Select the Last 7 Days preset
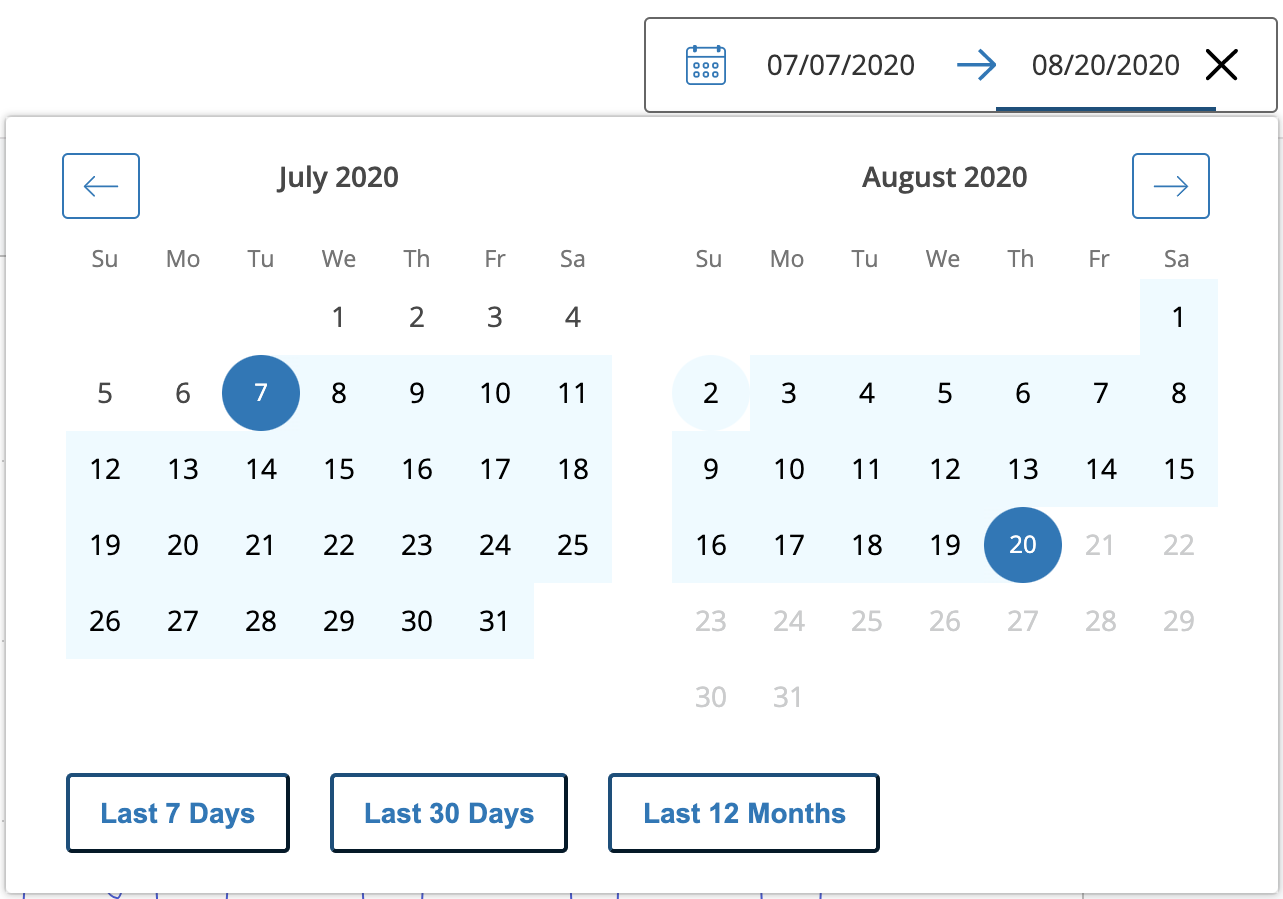Image resolution: width=1283 pixels, height=899 pixels. pyautogui.click(x=178, y=813)
